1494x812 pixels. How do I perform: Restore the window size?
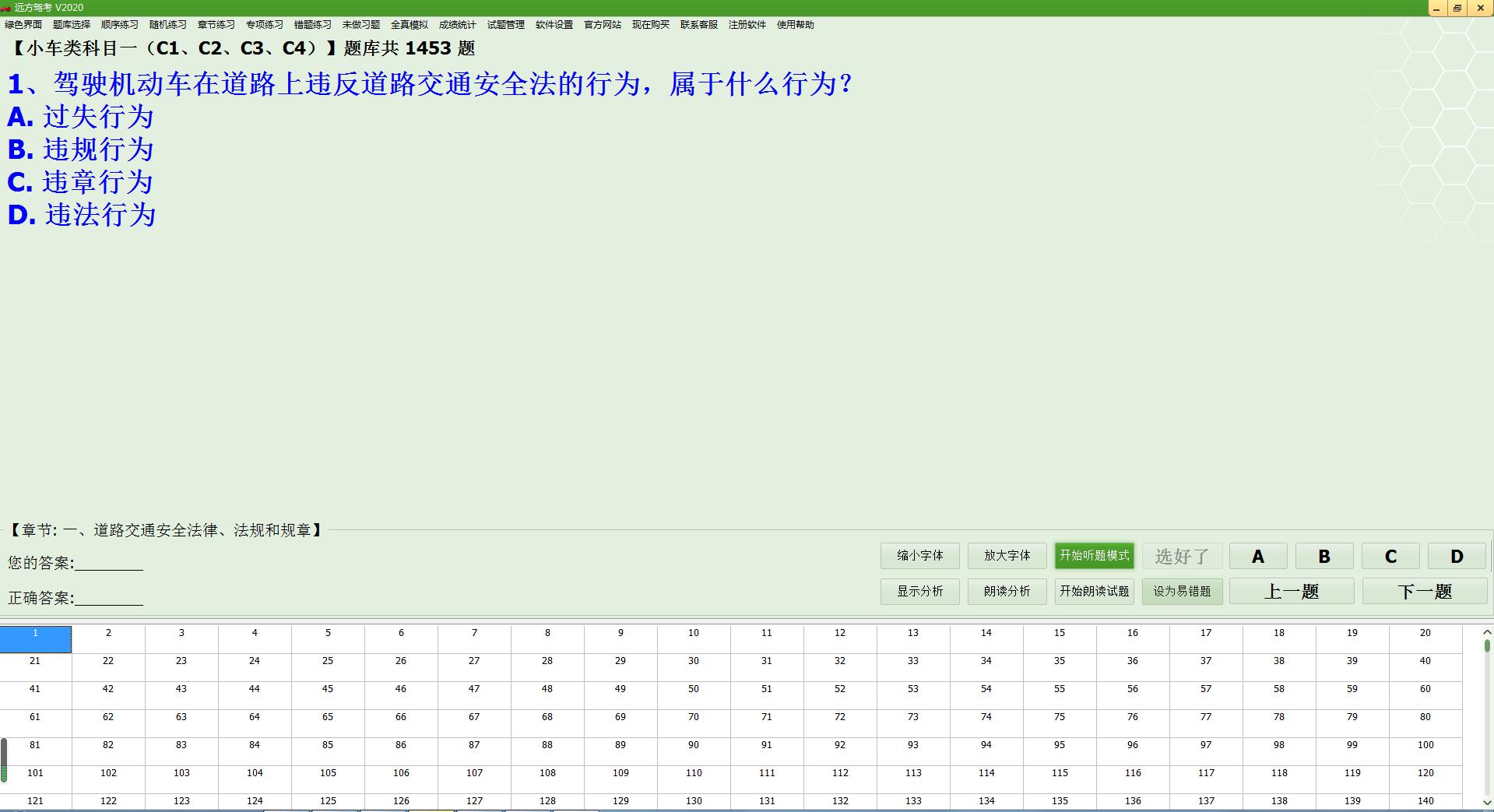point(1457,8)
